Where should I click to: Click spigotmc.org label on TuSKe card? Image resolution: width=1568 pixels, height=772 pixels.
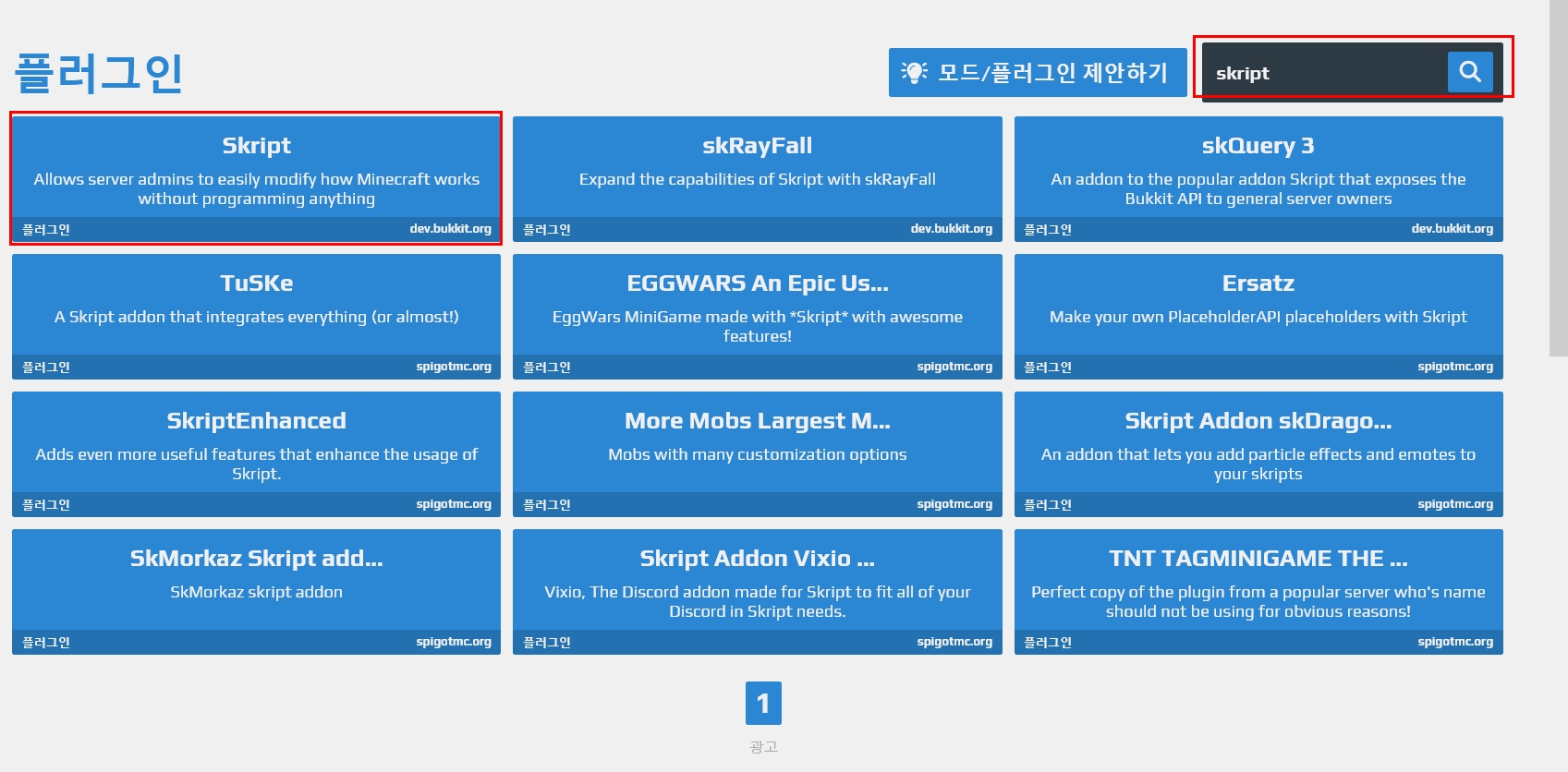tap(454, 367)
